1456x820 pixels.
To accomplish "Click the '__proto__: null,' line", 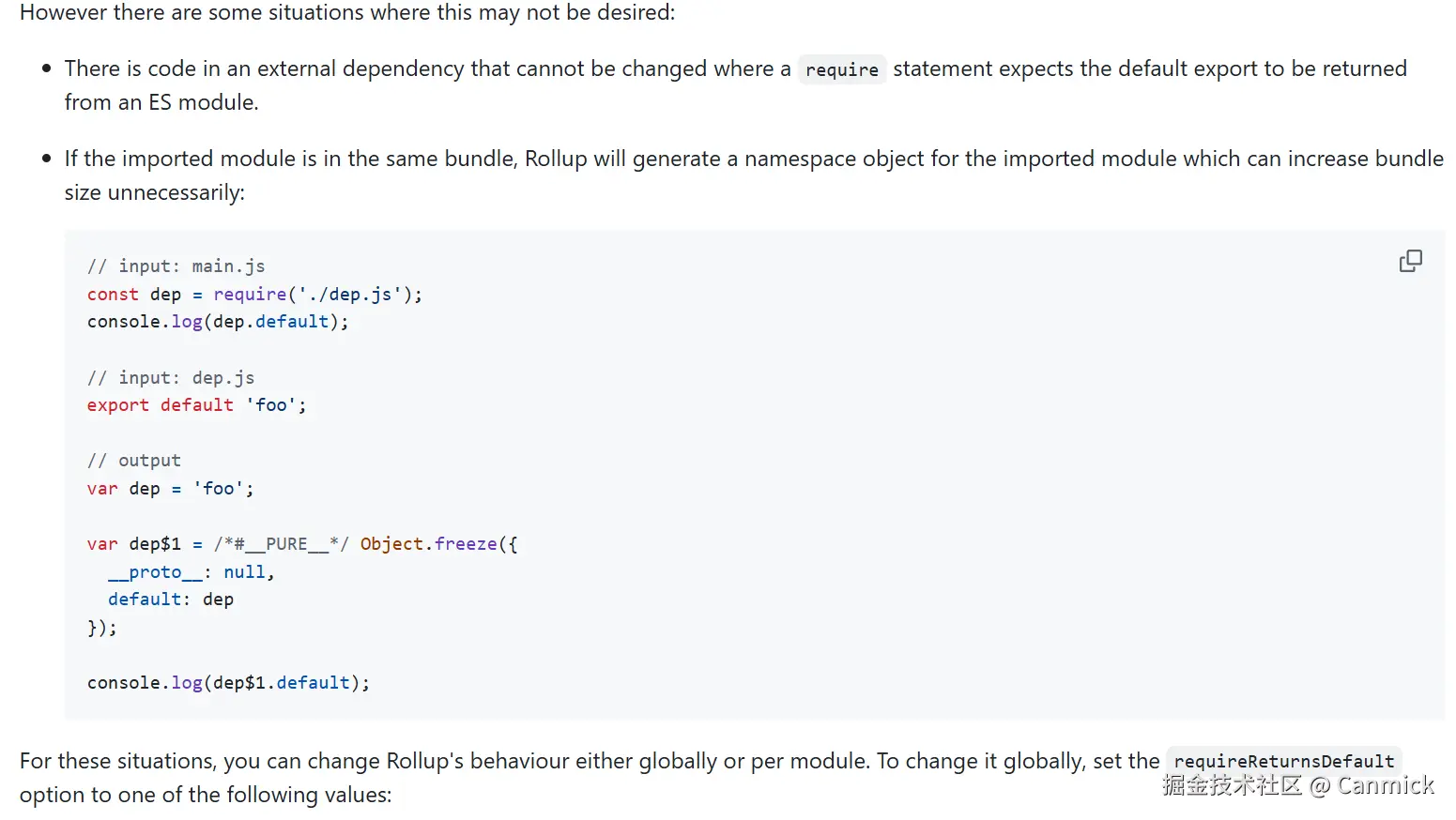I will coord(191,572).
